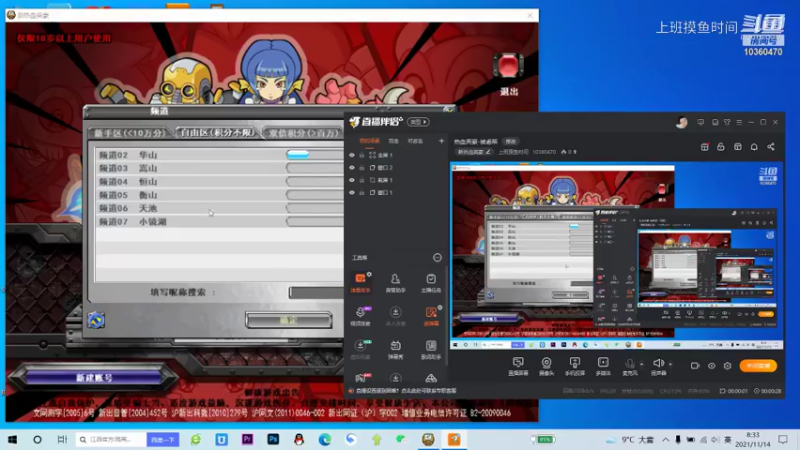The width and height of the screenshot is (800, 450).
Task: Edit the stream title with pencil icon
Action: pos(488,152)
